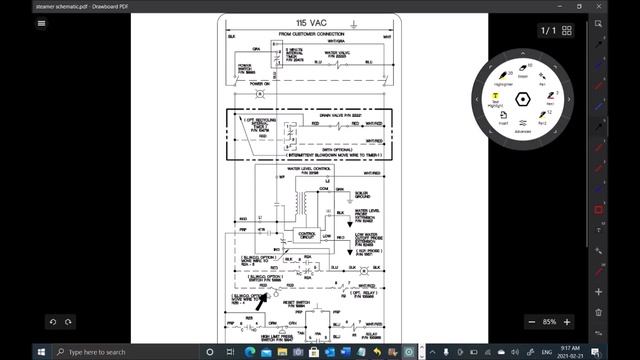Select the Eraser tool in radial menu
Viewport: 640px width, 360px height.
click(x=523, y=70)
